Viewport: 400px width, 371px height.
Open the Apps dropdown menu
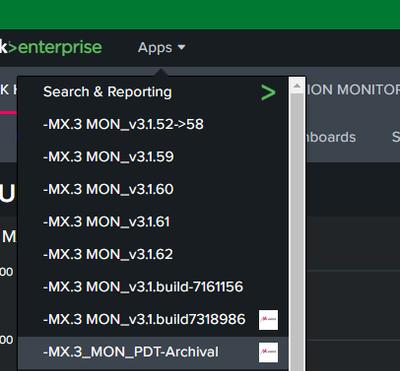point(161,48)
